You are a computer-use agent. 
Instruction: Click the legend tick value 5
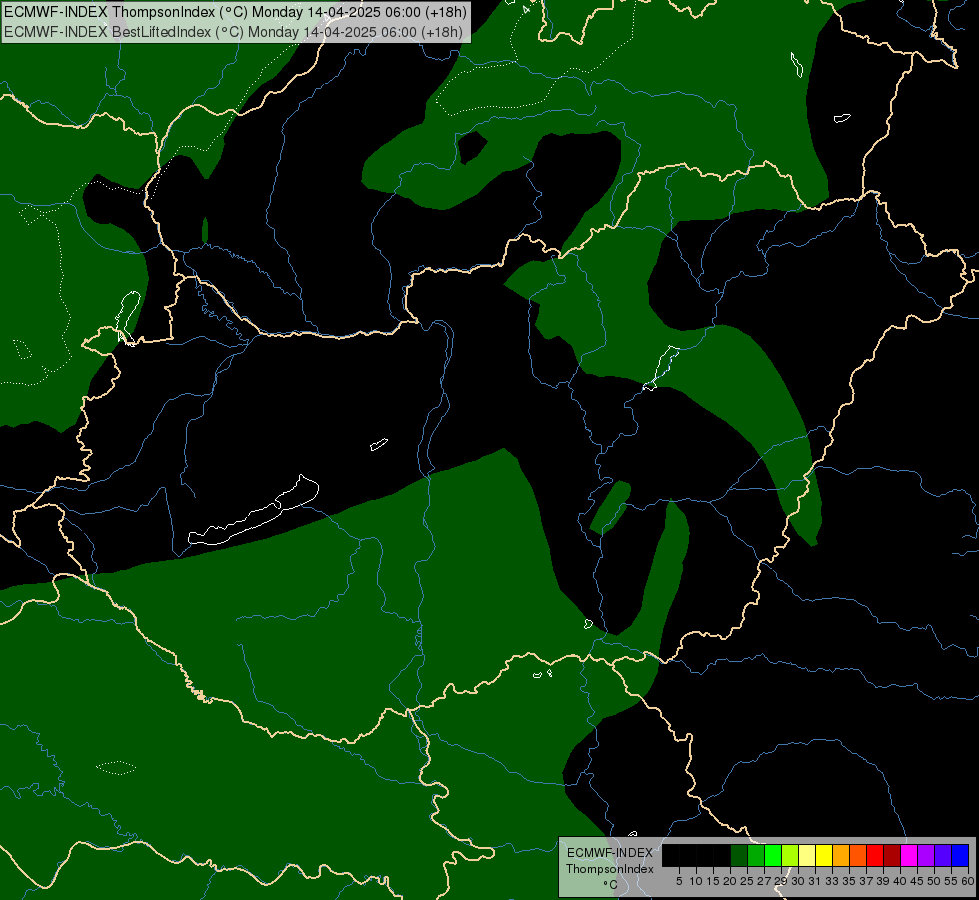point(679,881)
